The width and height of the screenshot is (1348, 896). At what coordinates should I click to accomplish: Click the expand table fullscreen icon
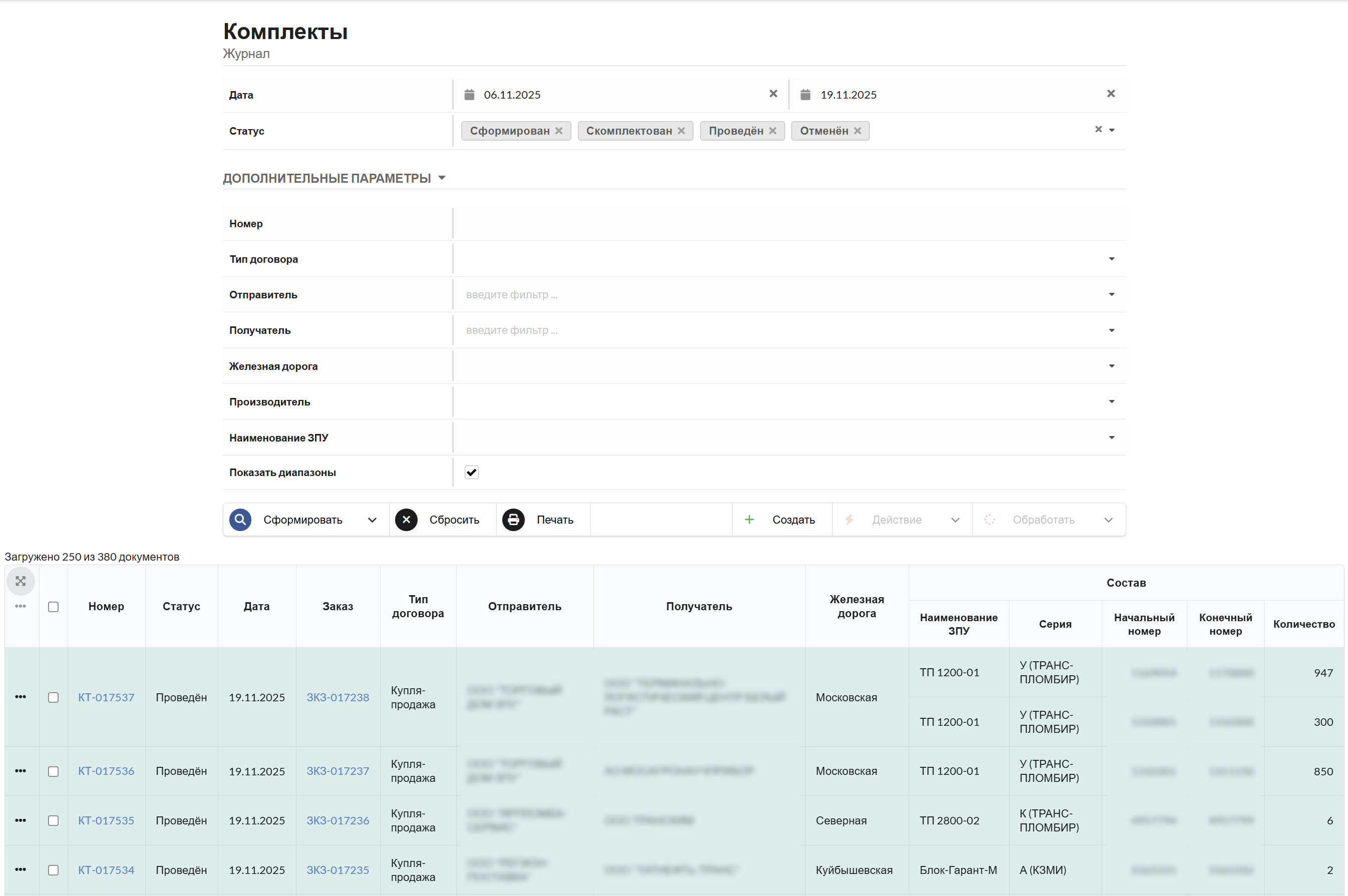pyautogui.click(x=21, y=581)
